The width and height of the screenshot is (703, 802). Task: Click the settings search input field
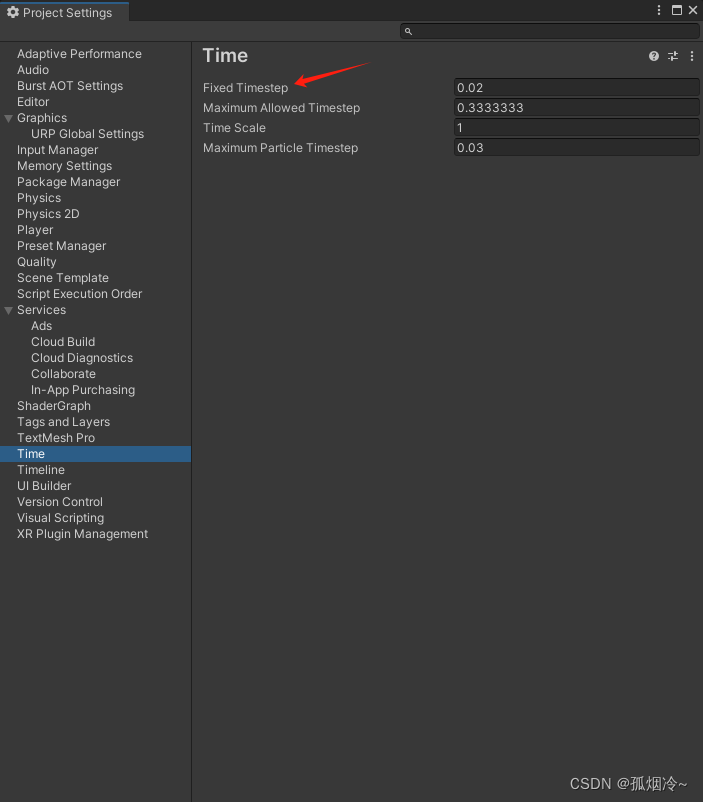point(550,31)
